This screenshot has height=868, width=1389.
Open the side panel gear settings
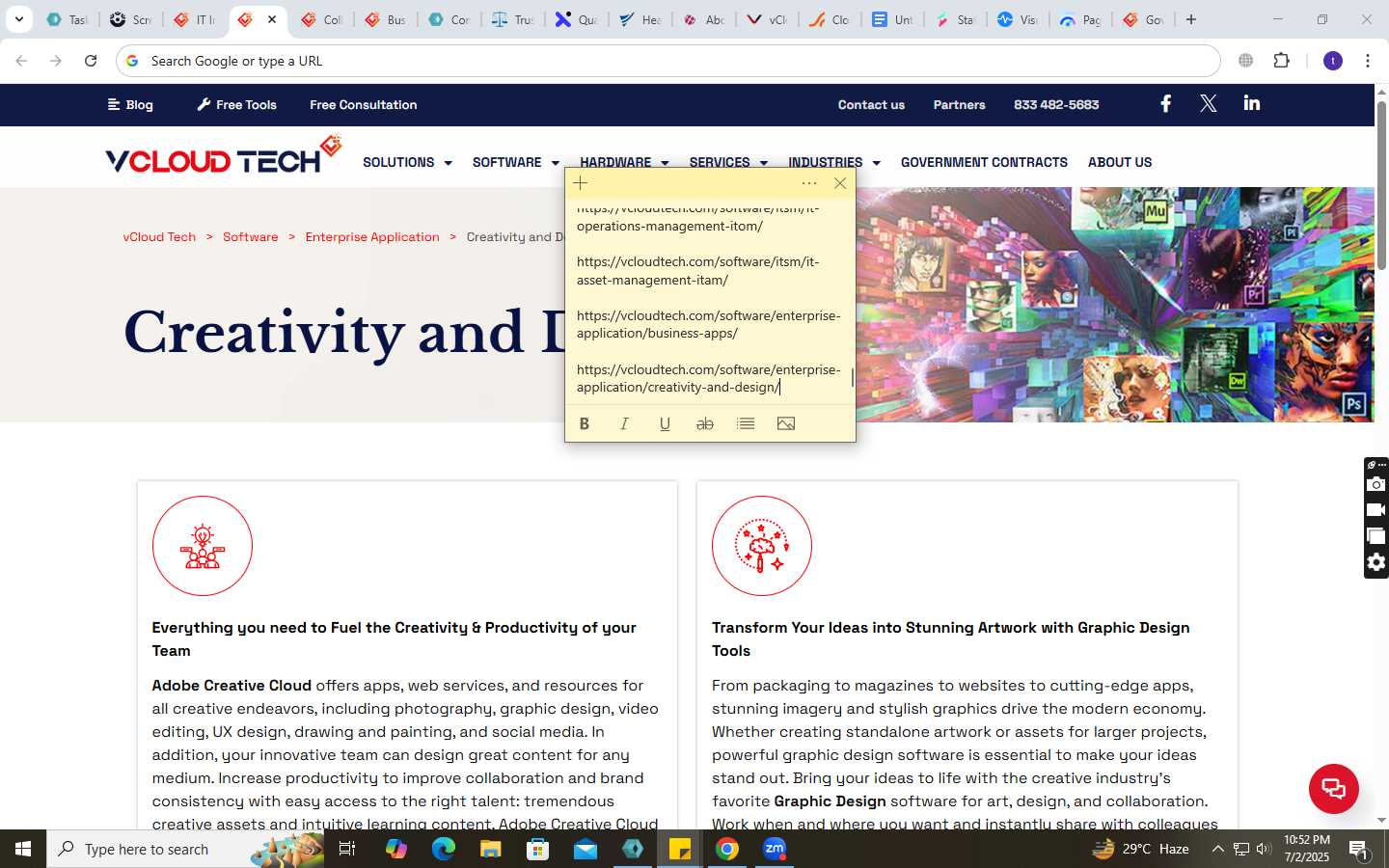(1376, 562)
